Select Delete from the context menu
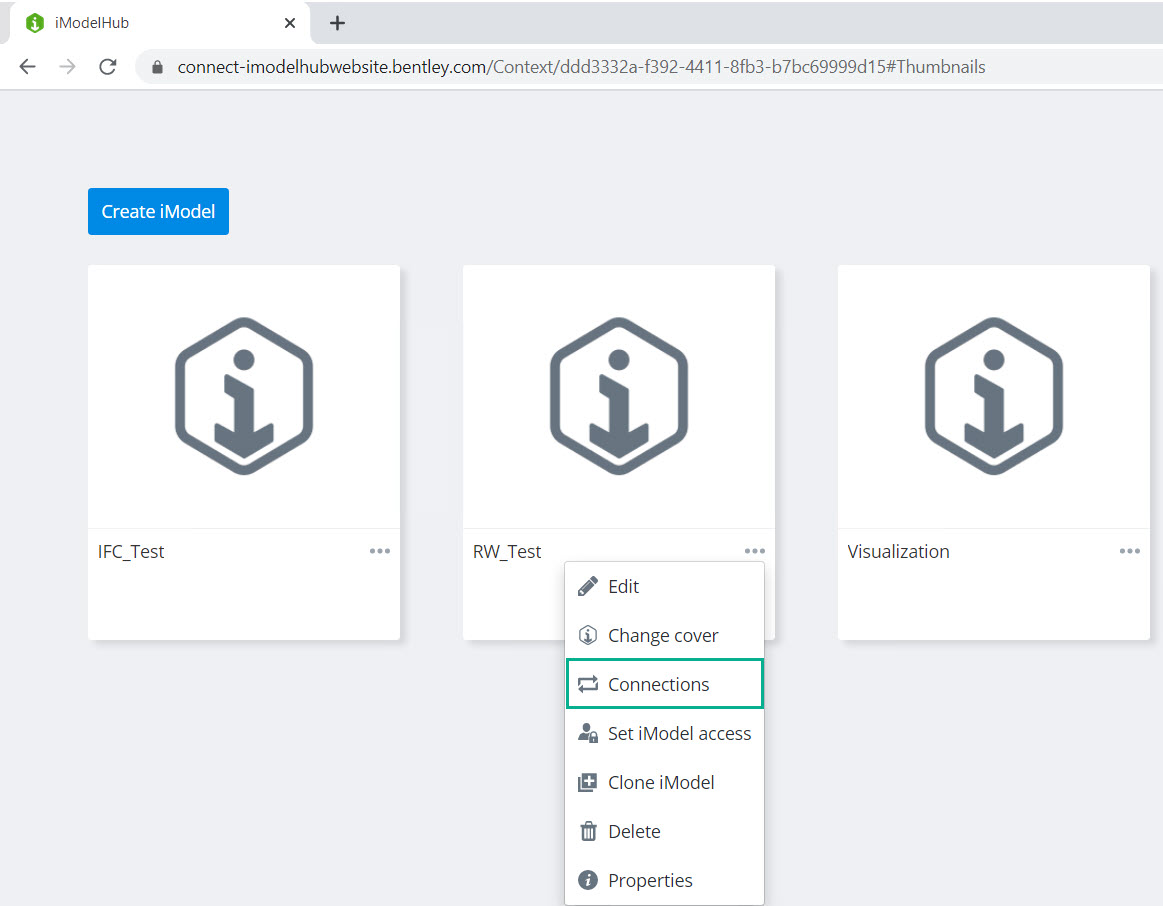 pyautogui.click(x=665, y=831)
